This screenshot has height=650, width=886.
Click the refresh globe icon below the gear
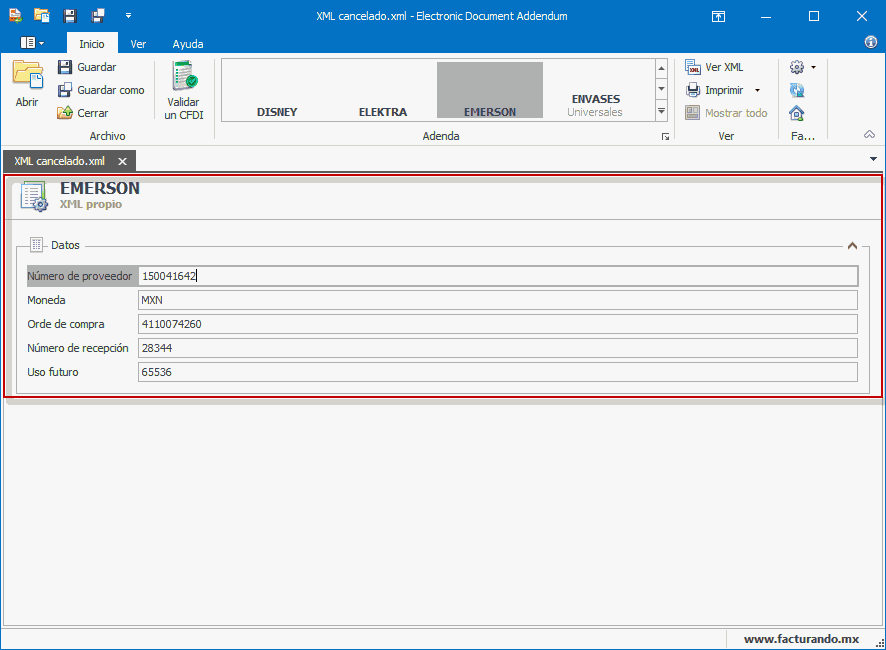[797, 90]
